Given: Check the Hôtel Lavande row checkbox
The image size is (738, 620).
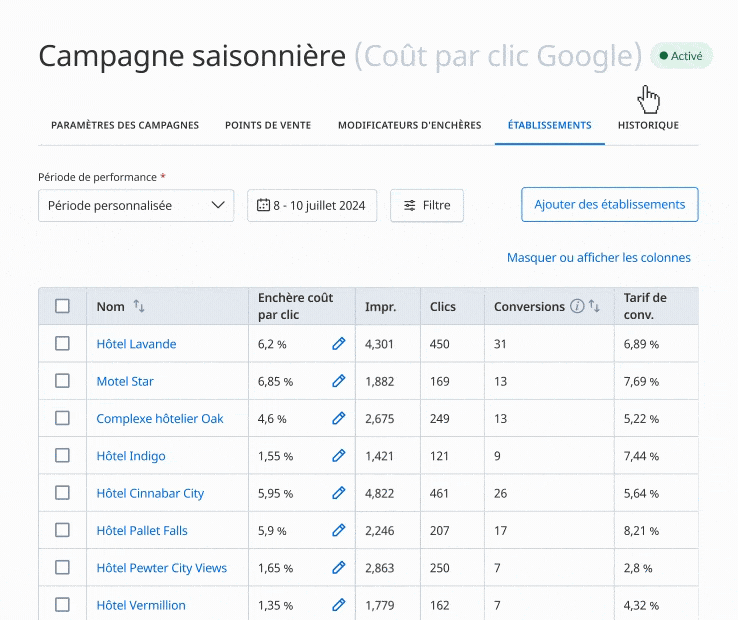Looking at the screenshot, I should pyautogui.click(x=62, y=344).
